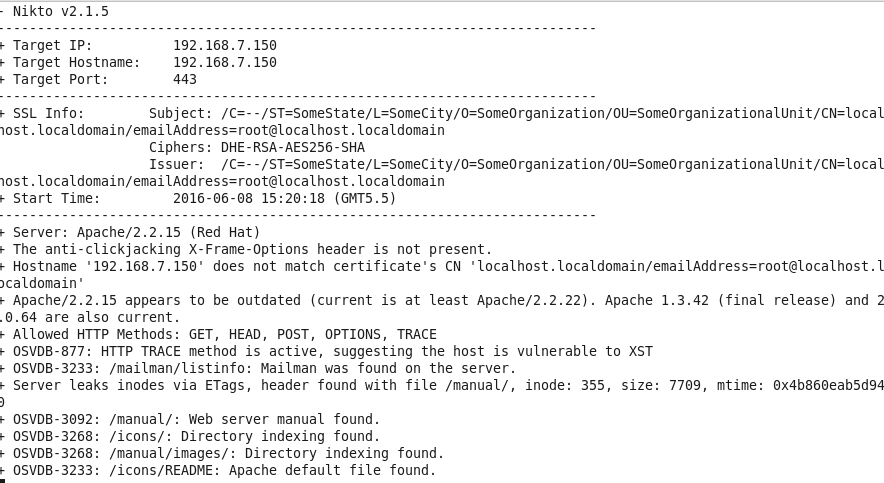
Task: Click the OSVDB-3092 /manual/ finding
Action: (x=190, y=419)
